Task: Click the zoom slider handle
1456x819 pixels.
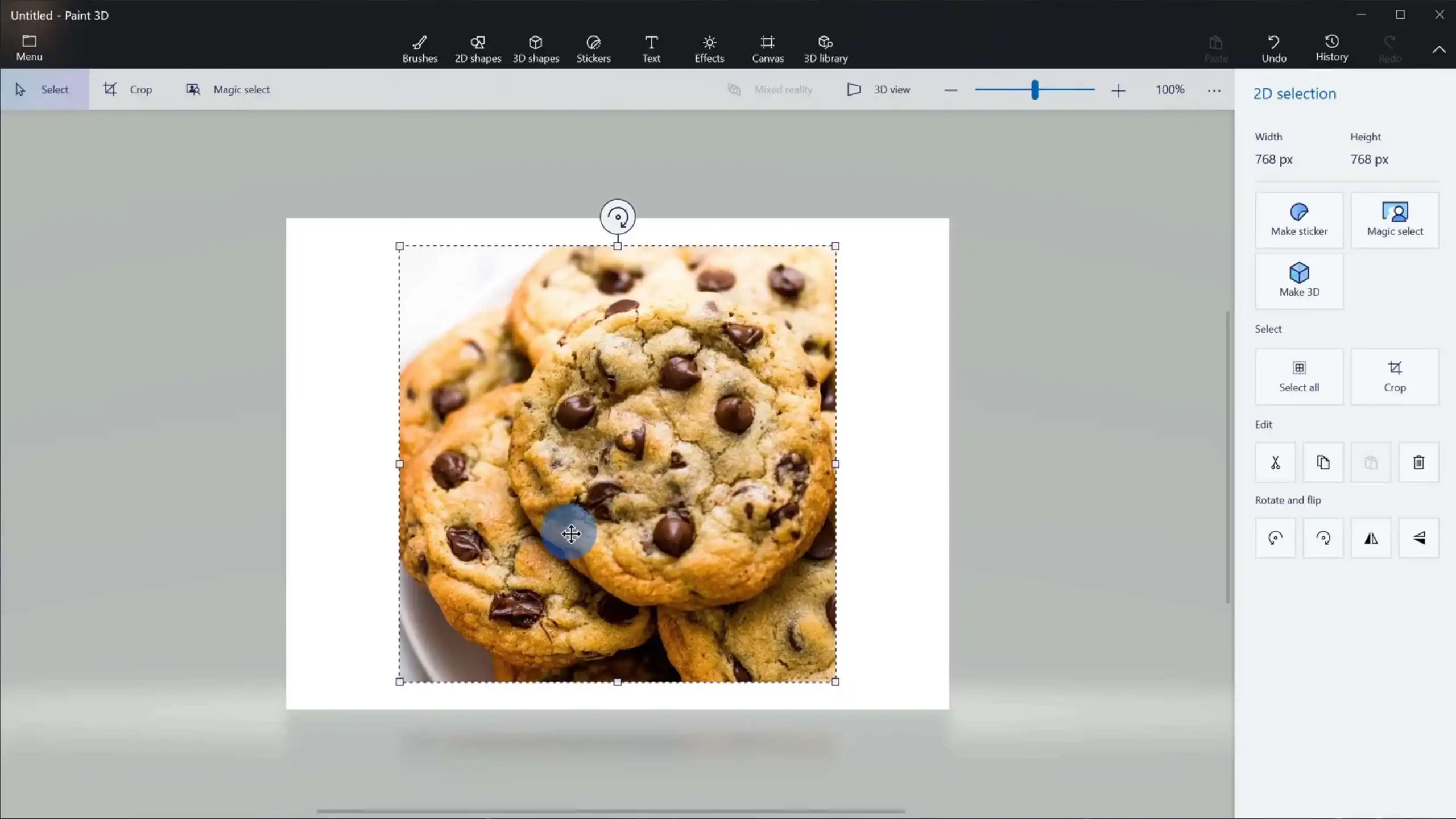Action: tap(1035, 90)
